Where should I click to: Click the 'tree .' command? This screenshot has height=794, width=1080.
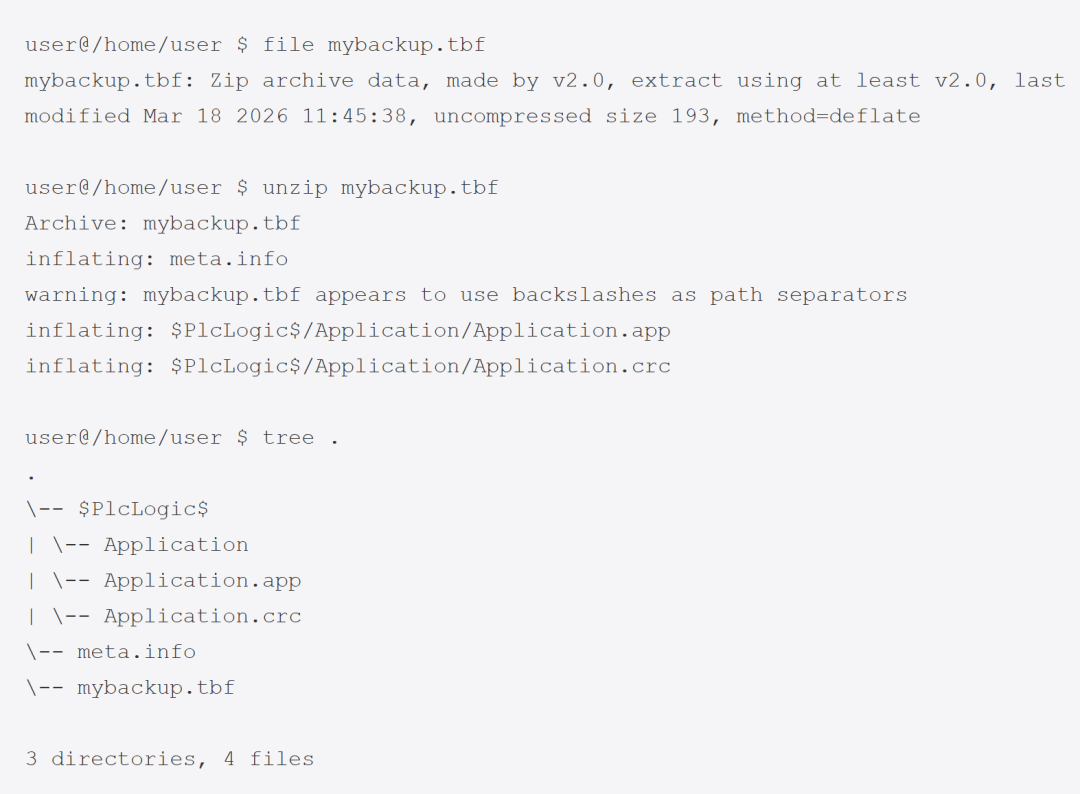[x=300, y=438]
